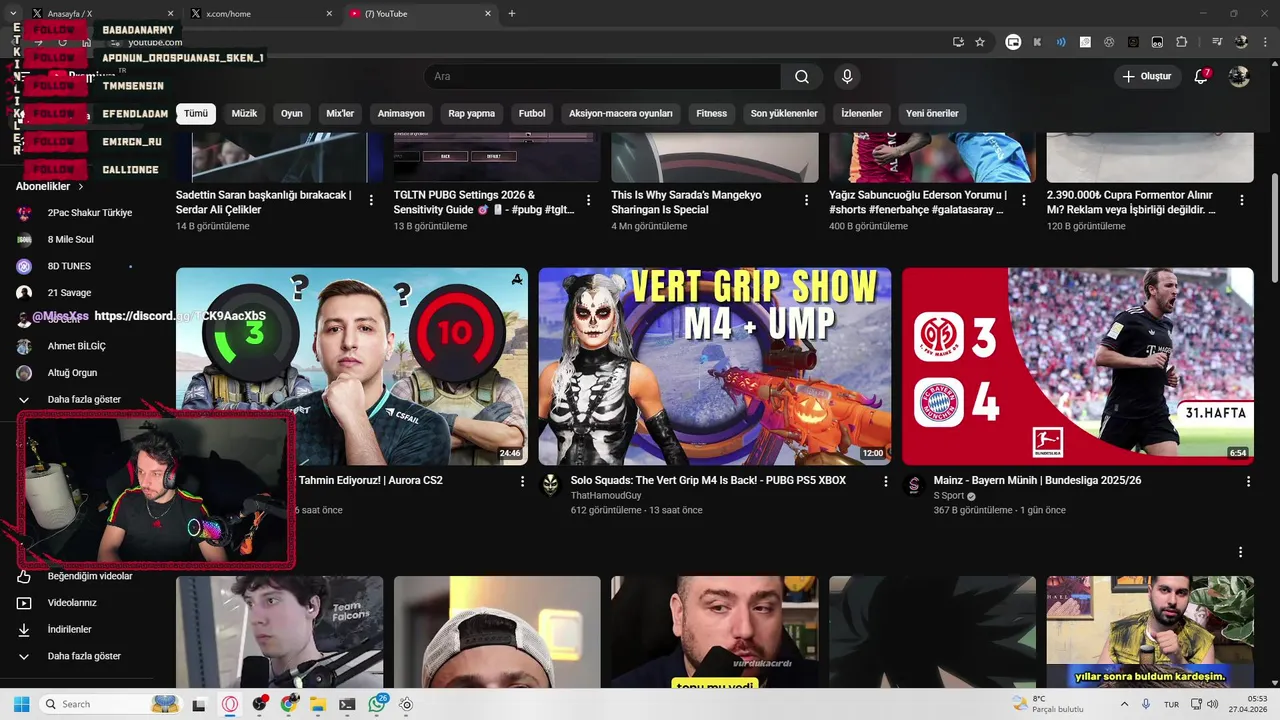Viewport: 1280px width, 720px height.
Task: Filter videos by Müzik chip
Action: pos(244,114)
